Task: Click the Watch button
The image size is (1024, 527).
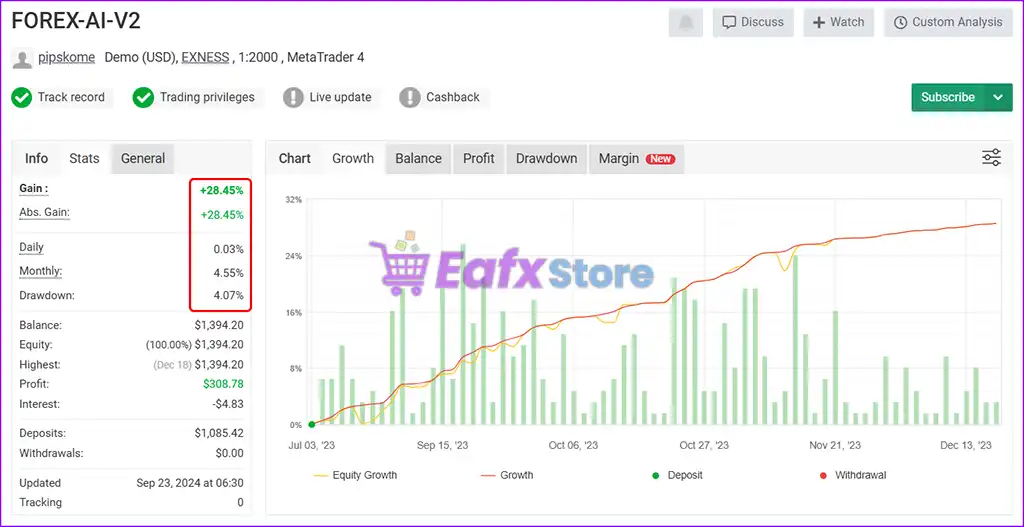Action: 839,23
